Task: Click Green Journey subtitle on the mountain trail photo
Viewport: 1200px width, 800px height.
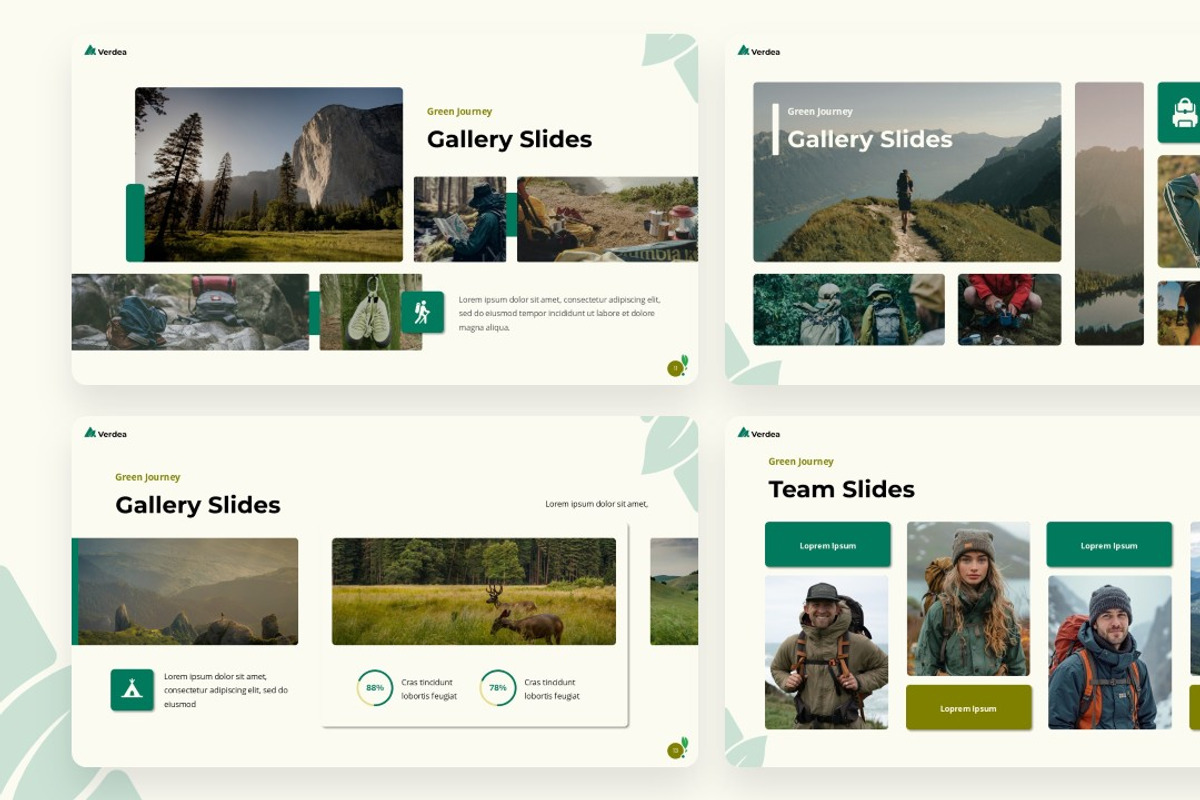Action: [x=820, y=112]
